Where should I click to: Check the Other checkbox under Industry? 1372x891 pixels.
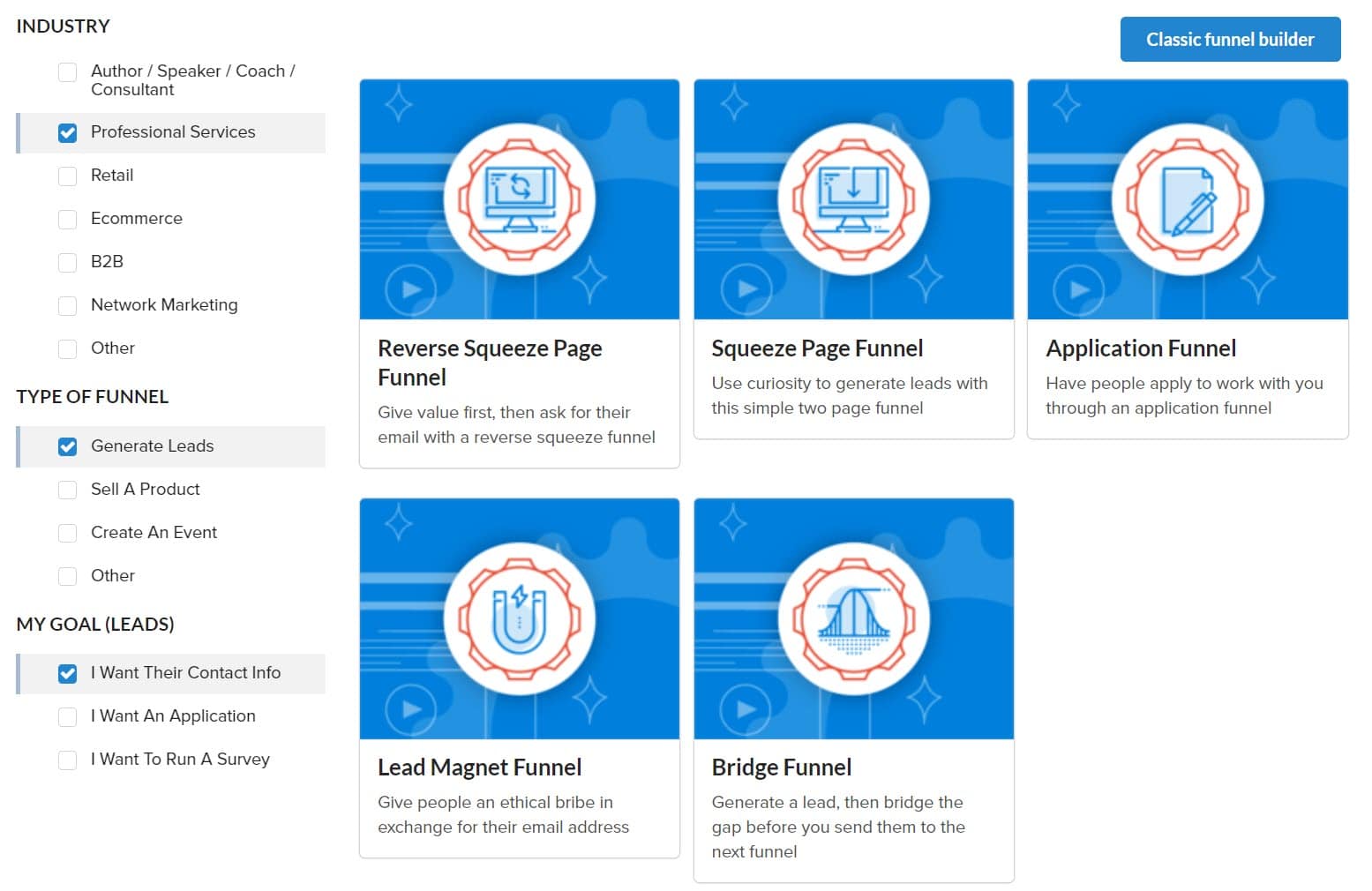(x=68, y=349)
